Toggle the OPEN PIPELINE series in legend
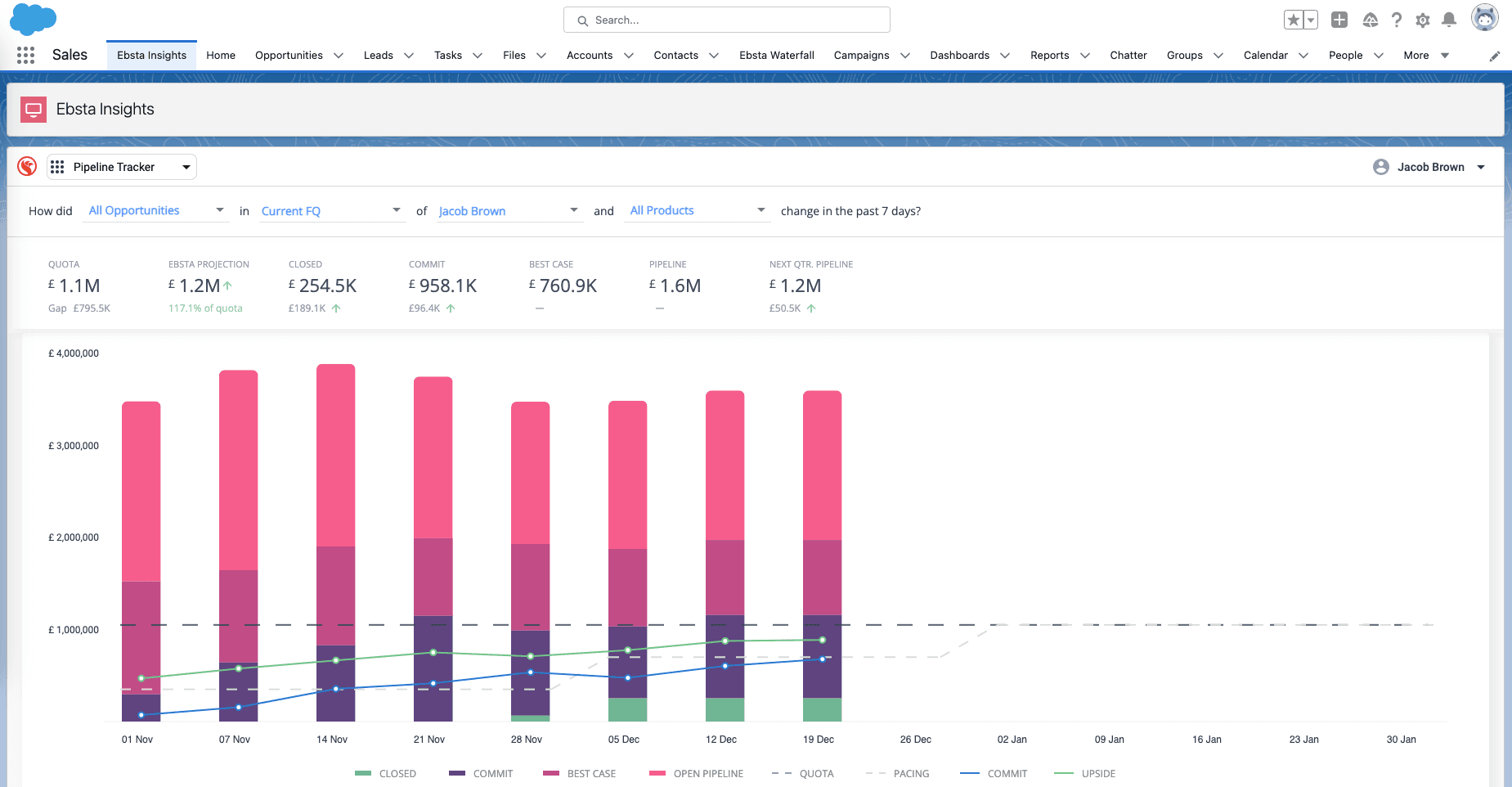Image resolution: width=1512 pixels, height=787 pixels. (697, 774)
